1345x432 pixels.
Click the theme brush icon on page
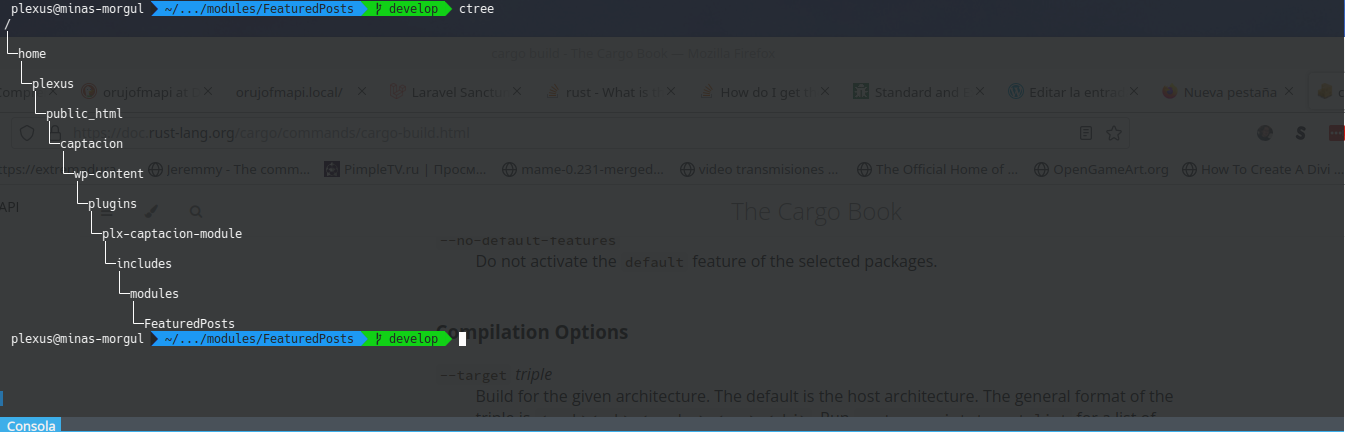(152, 211)
